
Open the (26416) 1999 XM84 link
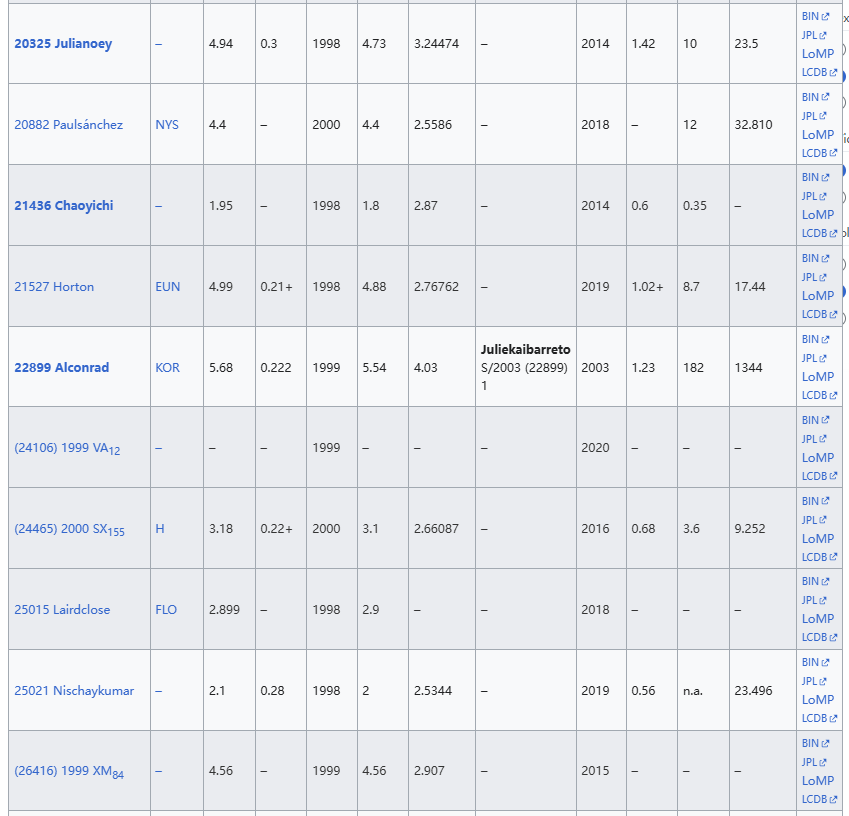[x=69, y=772]
